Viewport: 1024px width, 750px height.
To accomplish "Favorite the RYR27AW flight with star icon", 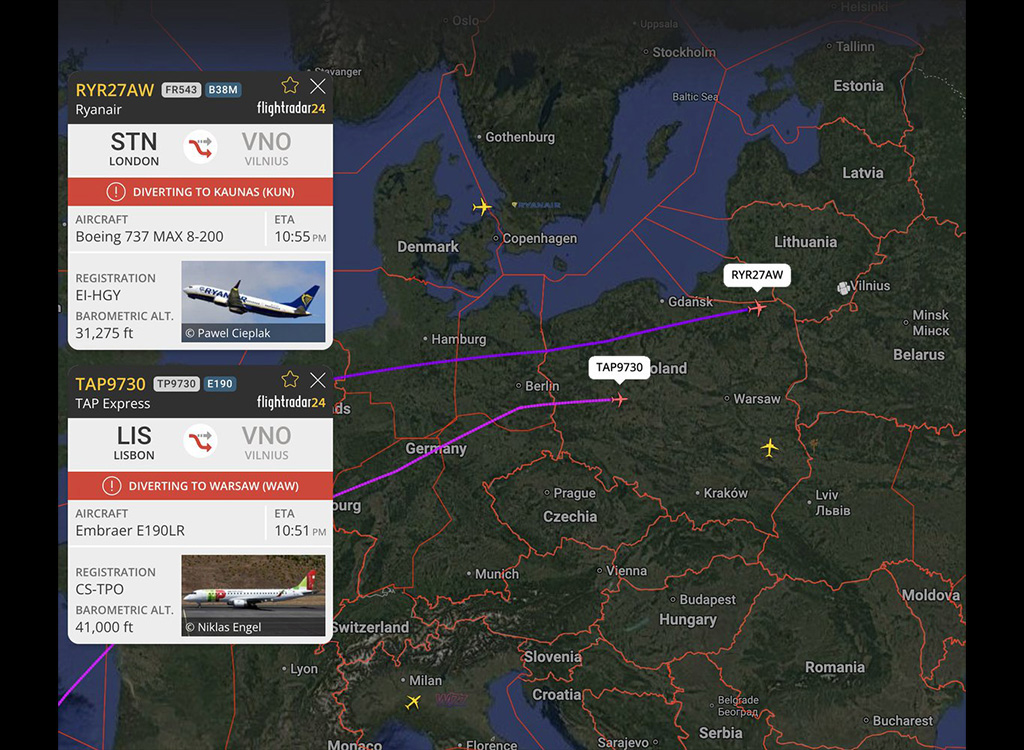I will [290, 86].
